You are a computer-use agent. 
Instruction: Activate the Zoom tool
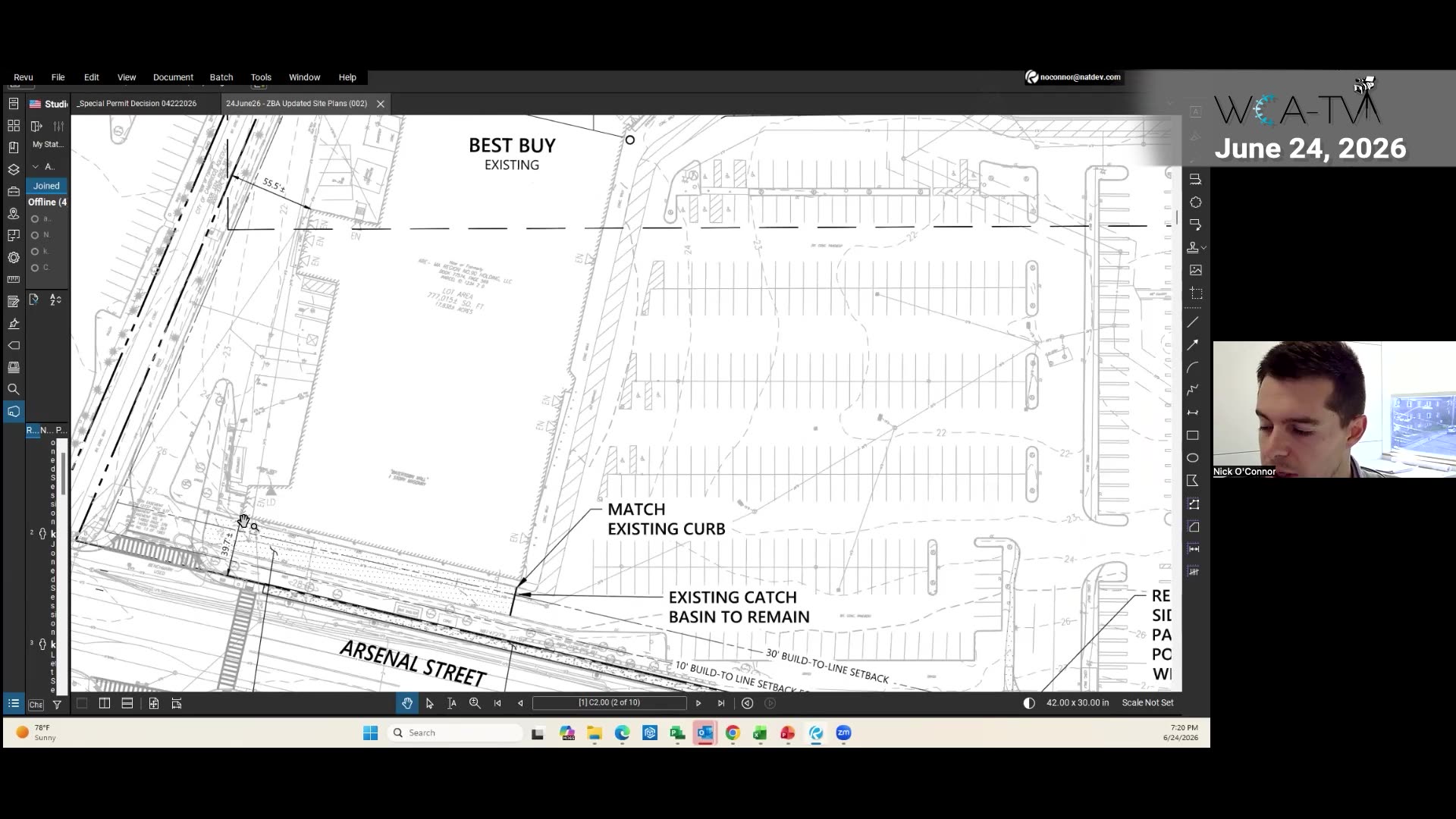tap(475, 704)
